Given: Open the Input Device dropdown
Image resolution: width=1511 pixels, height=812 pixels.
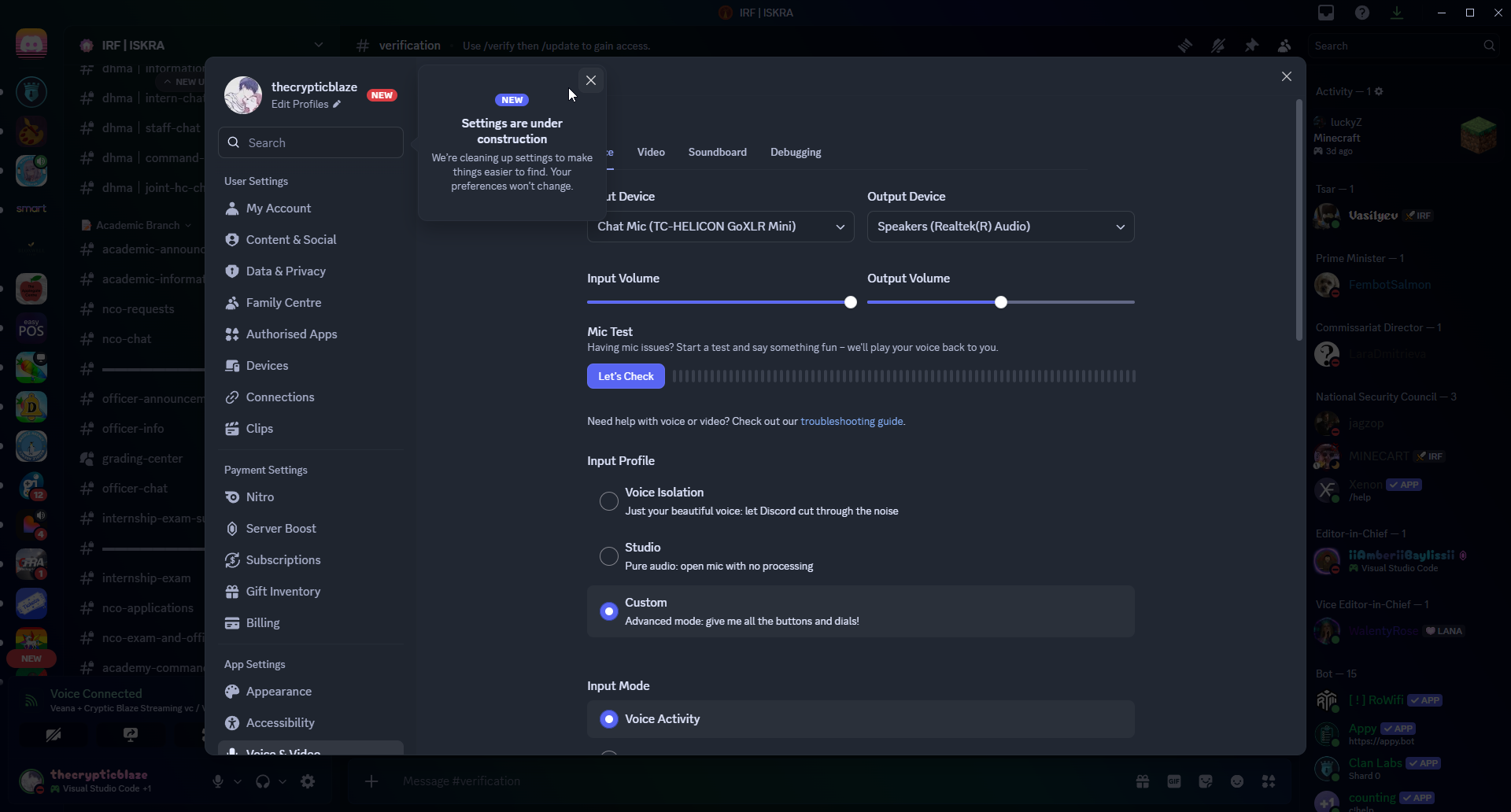Looking at the screenshot, I should [720, 227].
